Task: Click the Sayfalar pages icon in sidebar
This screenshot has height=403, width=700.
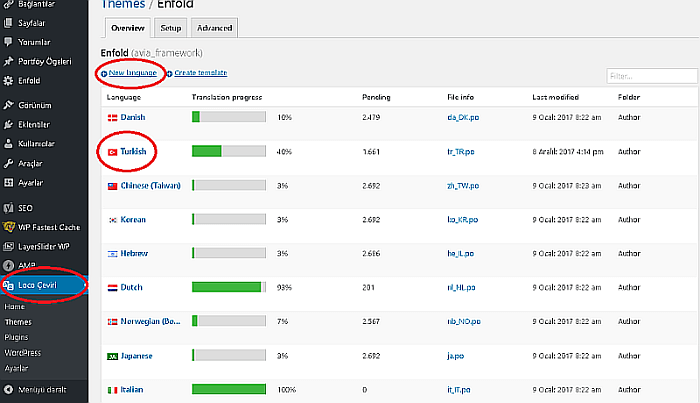Action: (x=8, y=23)
